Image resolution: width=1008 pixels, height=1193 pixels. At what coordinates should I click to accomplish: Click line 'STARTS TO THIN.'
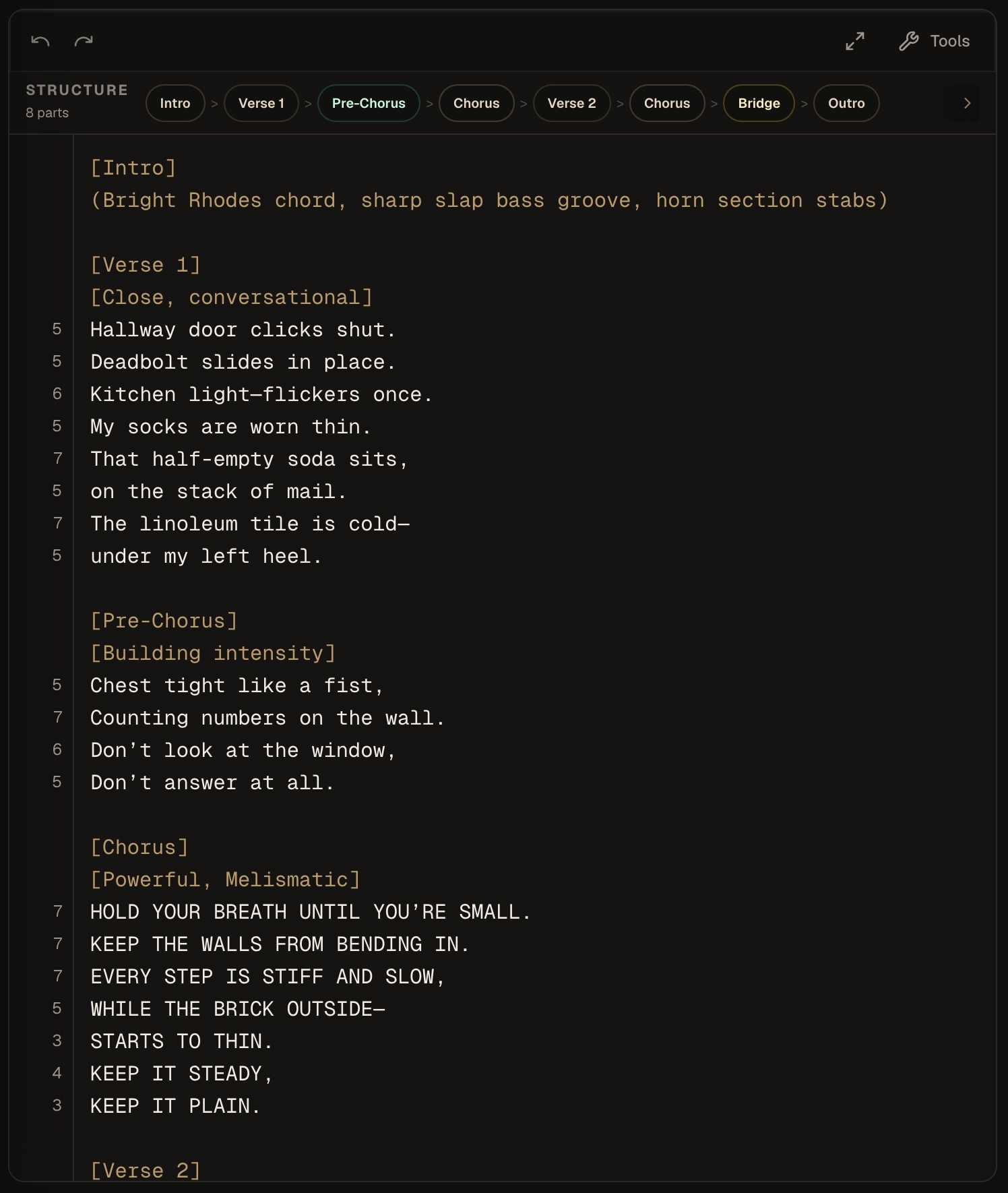point(182,1041)
